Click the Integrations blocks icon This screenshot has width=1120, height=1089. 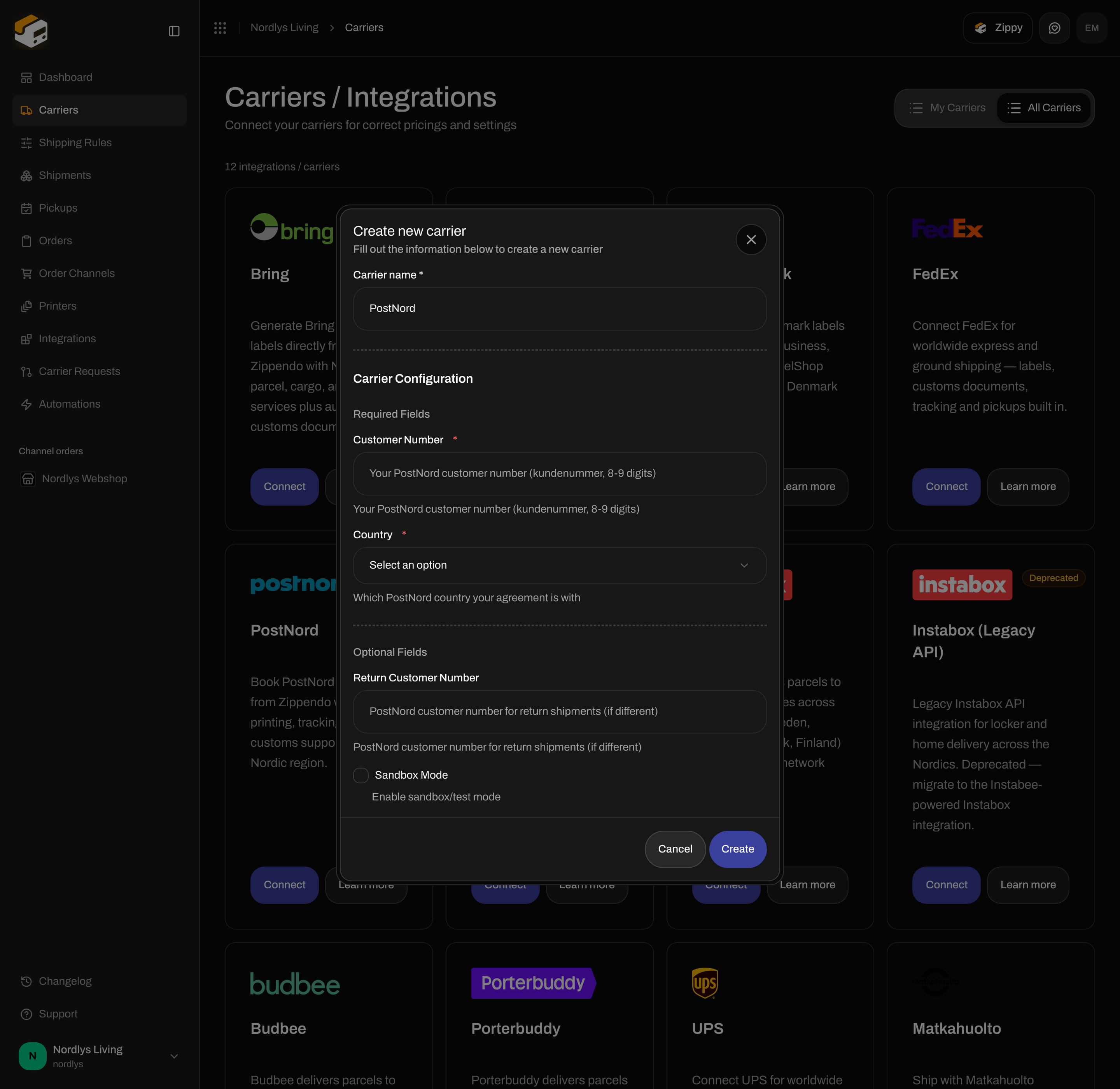(26, 339)
